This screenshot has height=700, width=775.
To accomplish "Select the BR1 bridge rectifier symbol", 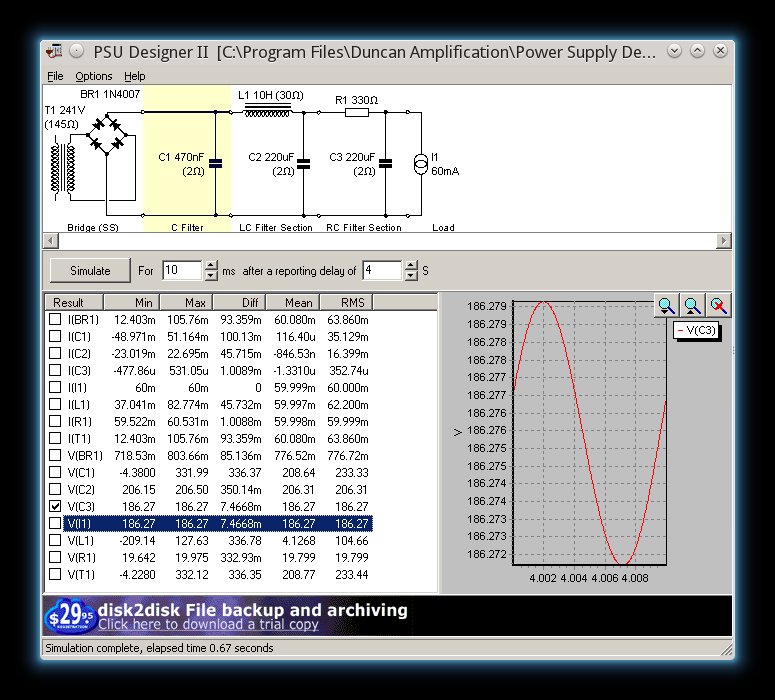I will [107, 134].
